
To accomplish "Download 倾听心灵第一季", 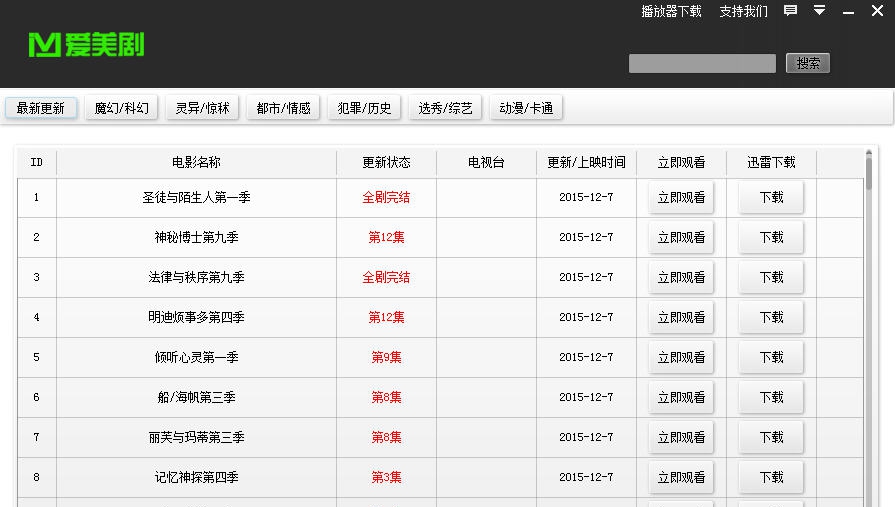I will pyautogui.click(x=771, y=357).
